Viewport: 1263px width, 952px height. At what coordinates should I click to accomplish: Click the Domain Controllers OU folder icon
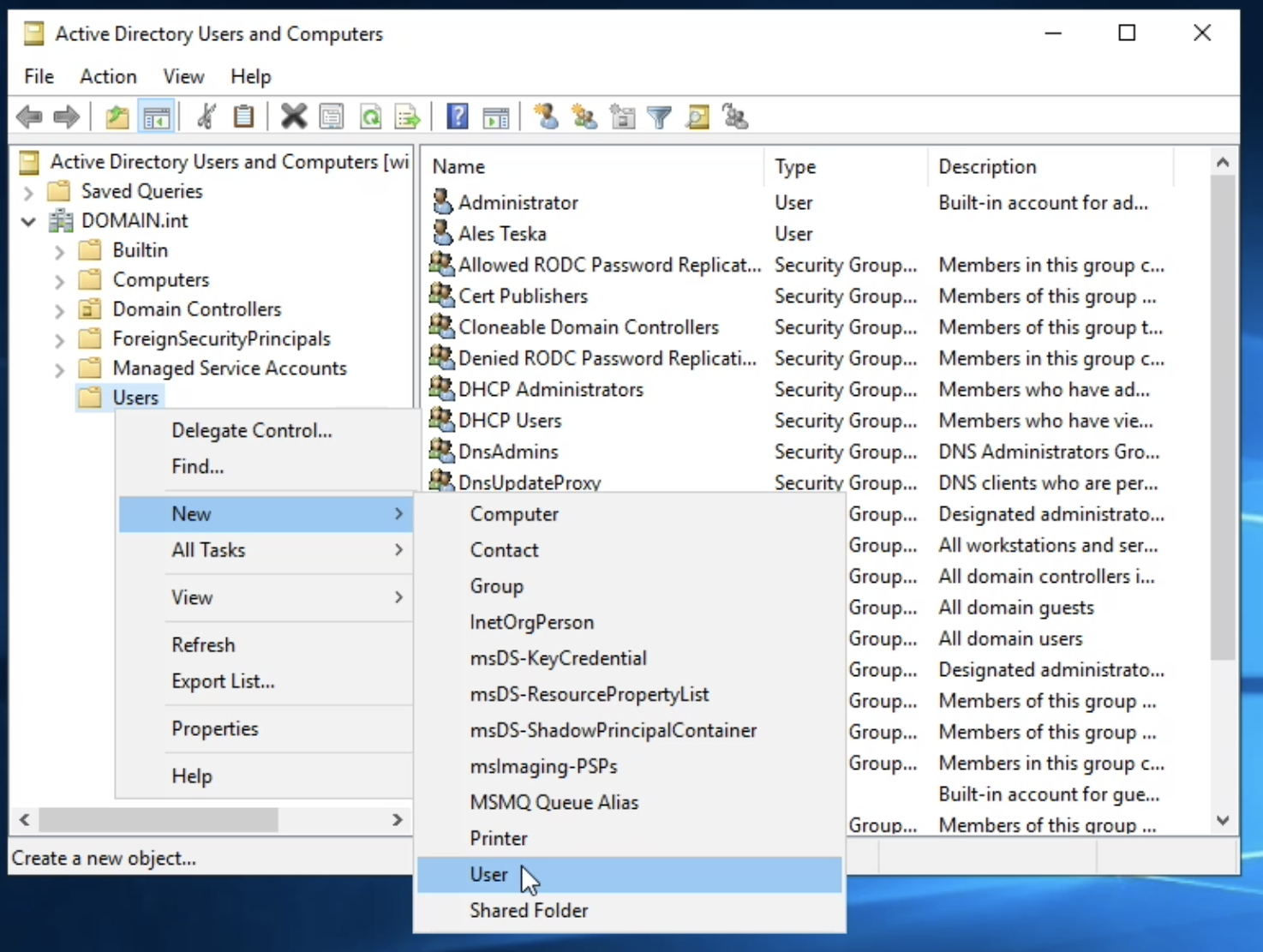(90, 308)
